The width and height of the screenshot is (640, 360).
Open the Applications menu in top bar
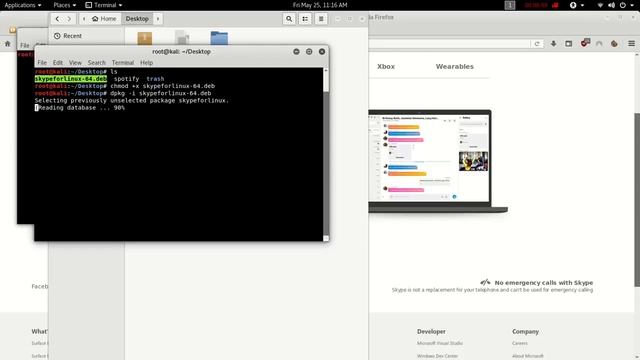22,5
